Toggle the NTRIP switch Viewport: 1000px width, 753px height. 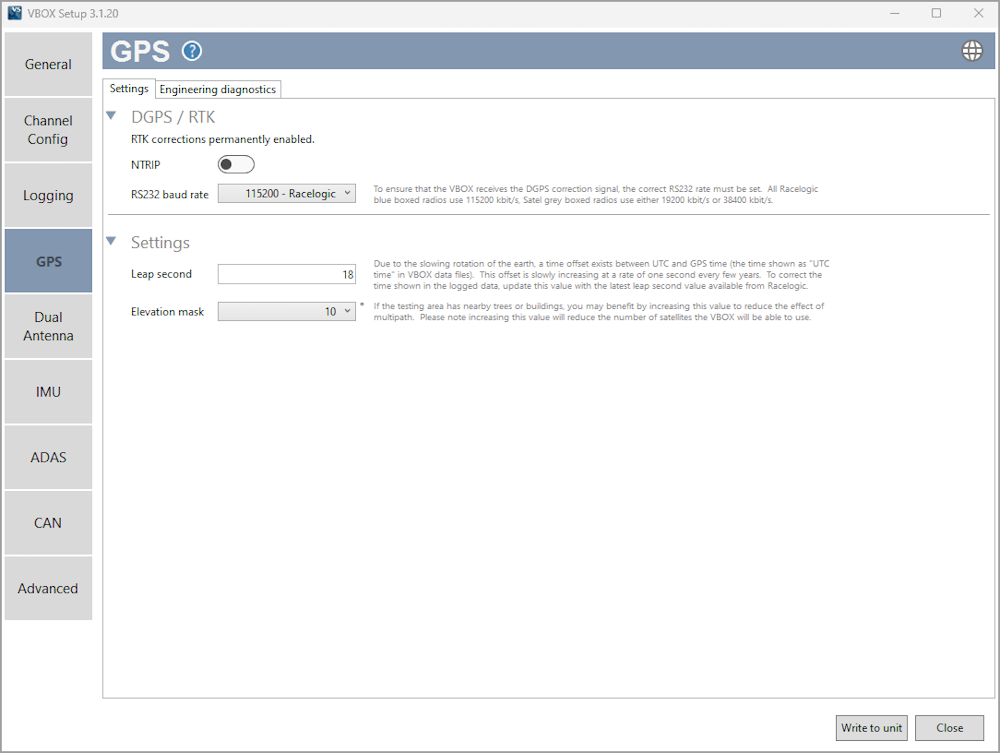(236, 164)
